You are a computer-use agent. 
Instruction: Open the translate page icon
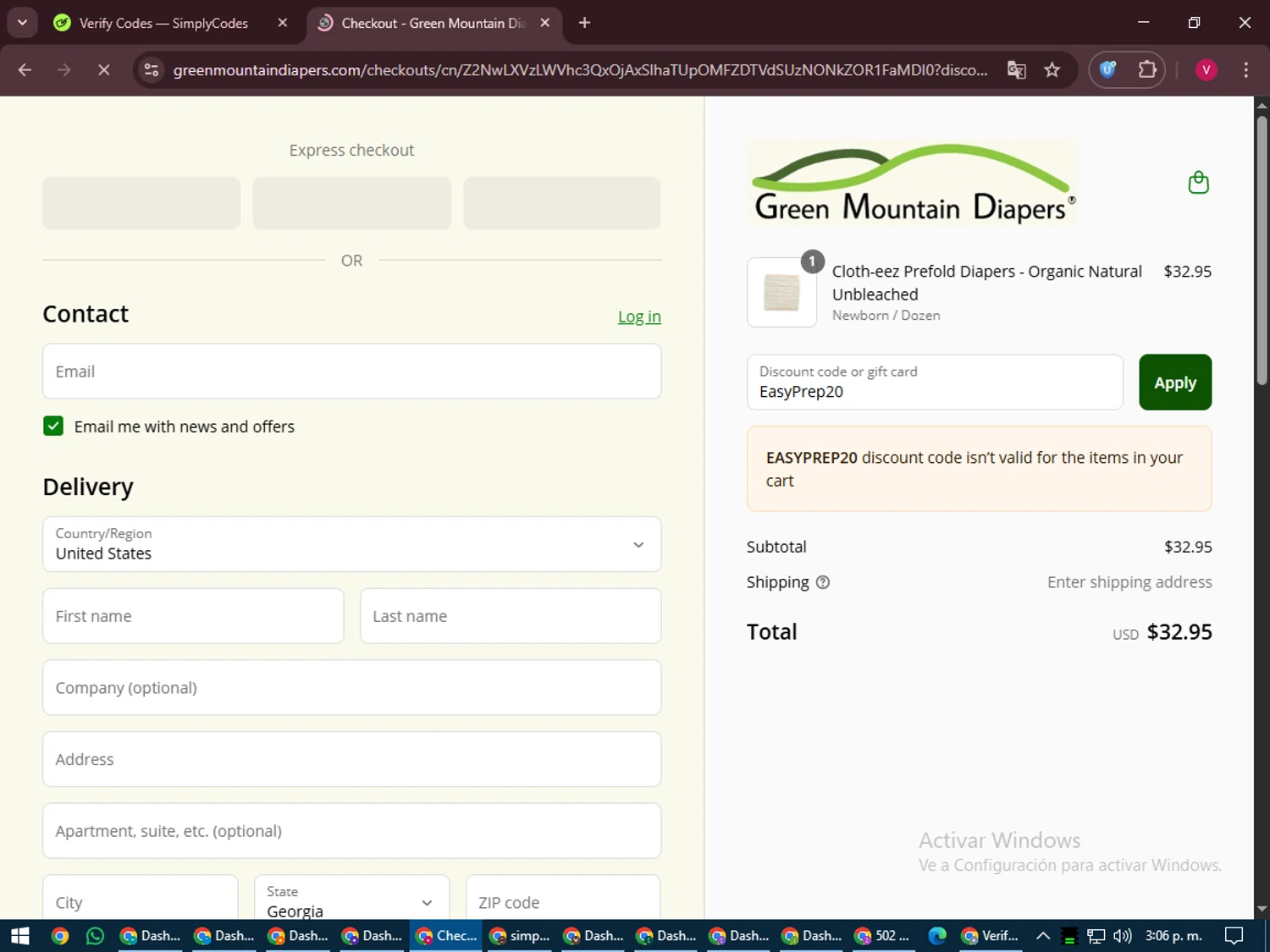(1016, 70)
